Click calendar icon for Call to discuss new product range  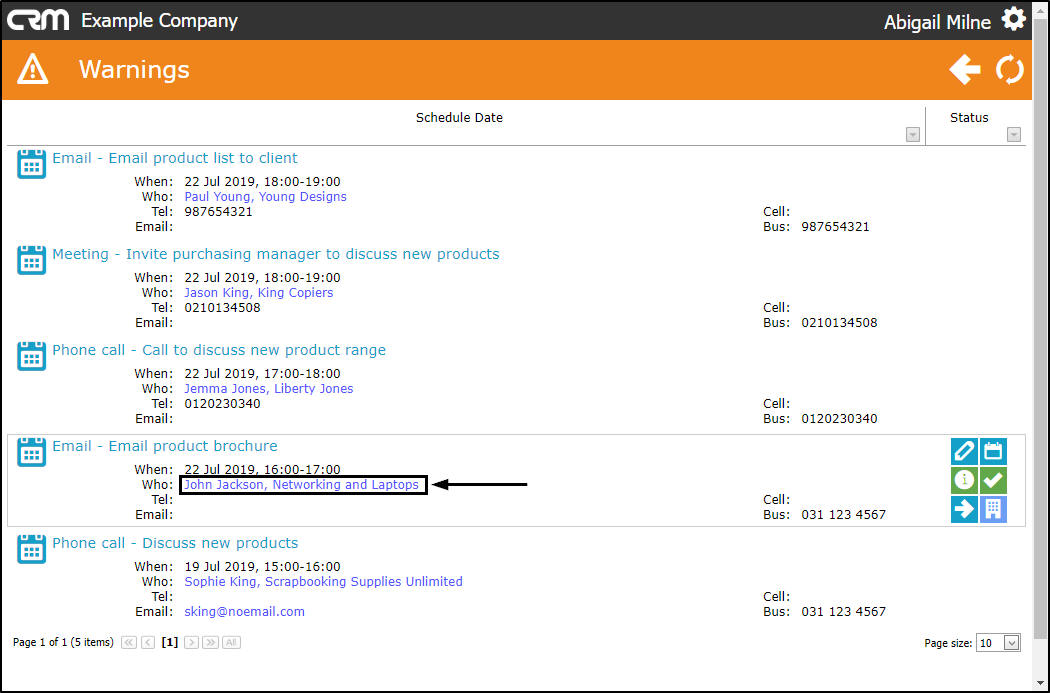click(x=31, y=356)
